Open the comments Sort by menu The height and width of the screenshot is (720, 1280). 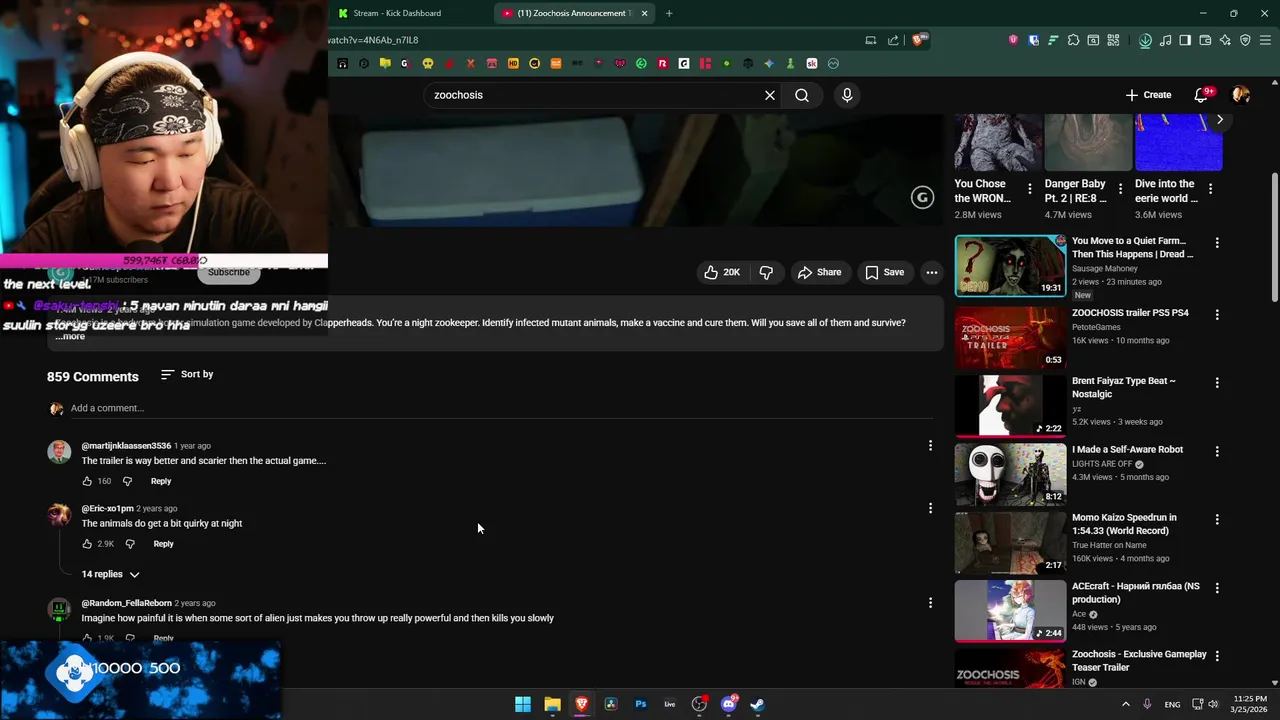(x=187, y=374)
